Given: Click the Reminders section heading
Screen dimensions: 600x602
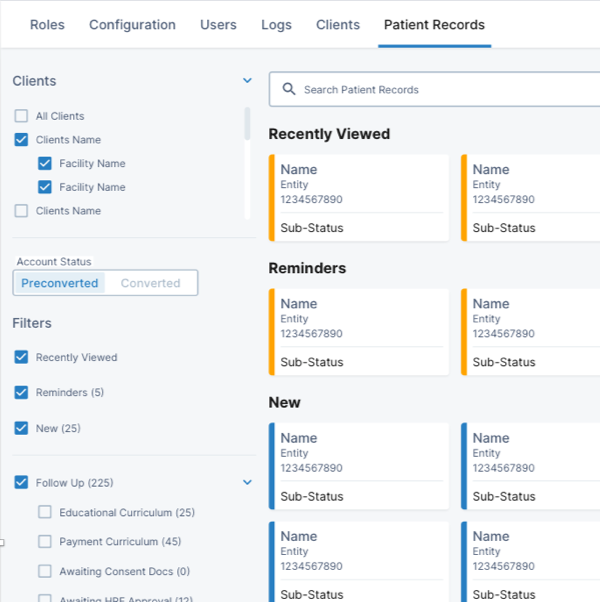Looking at the screenshot, I should pos(307,268).
